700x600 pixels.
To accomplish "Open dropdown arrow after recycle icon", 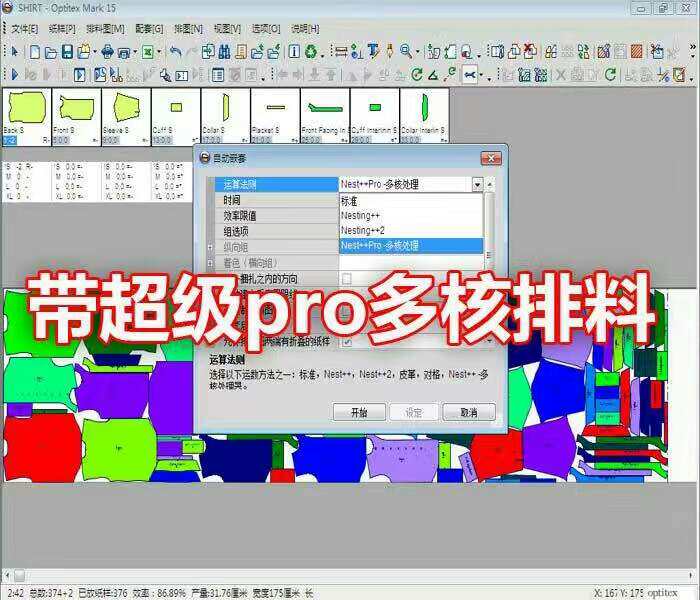I will click(322, 55).
